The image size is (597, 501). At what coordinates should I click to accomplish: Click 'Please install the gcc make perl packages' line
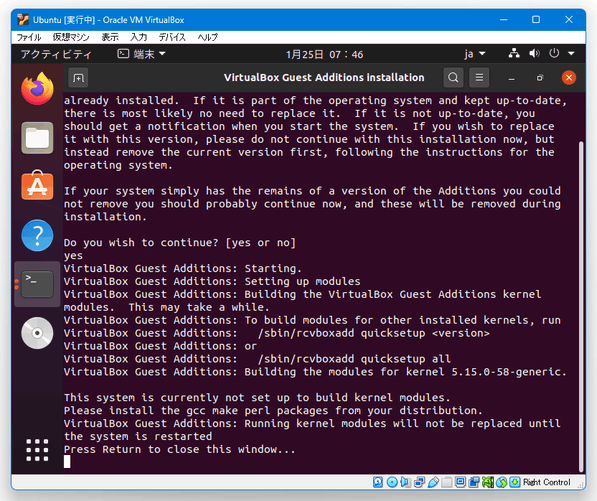(x=273, y=410)
